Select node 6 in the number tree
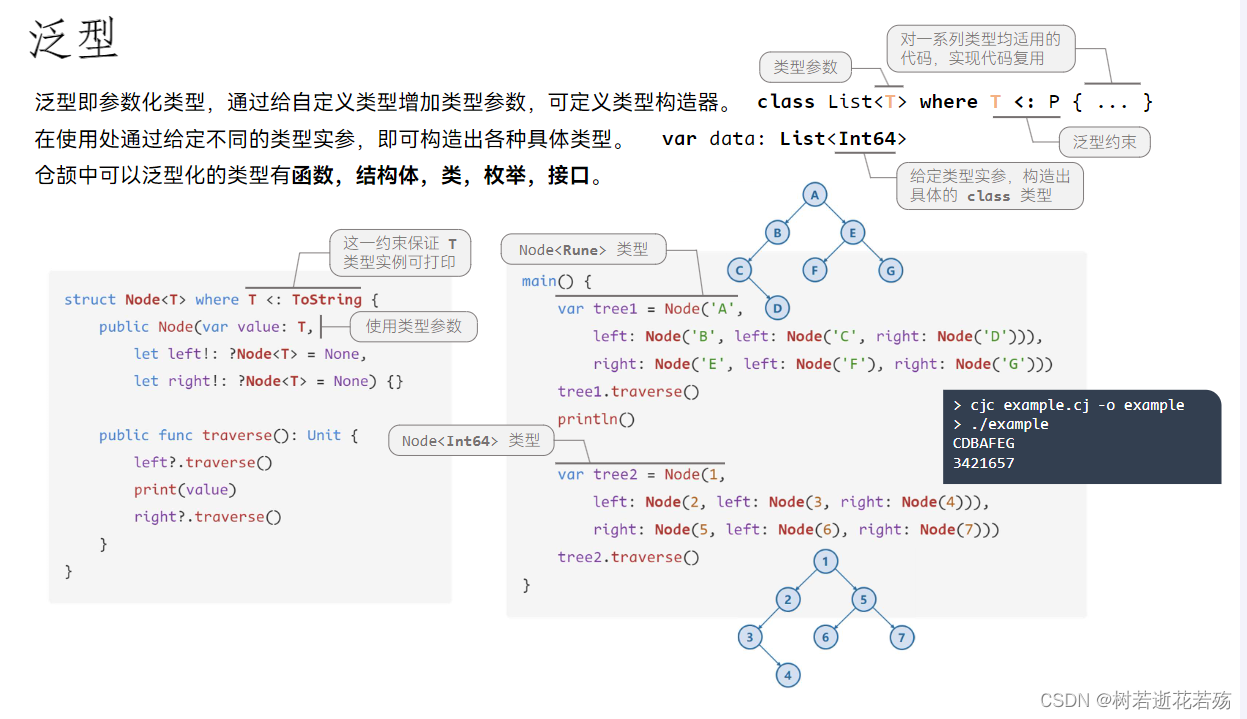1247x719 pixels. pos(825,637)
